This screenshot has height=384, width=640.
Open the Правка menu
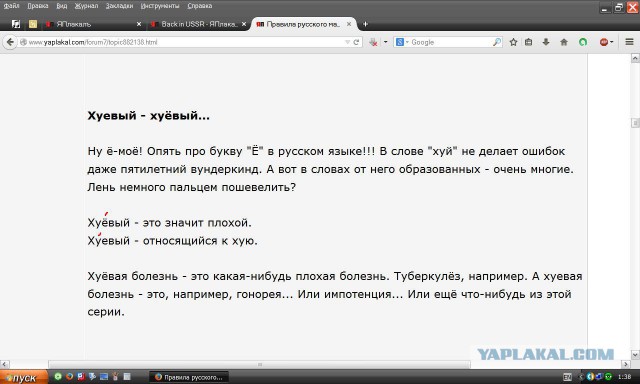(x=38, y=6)
